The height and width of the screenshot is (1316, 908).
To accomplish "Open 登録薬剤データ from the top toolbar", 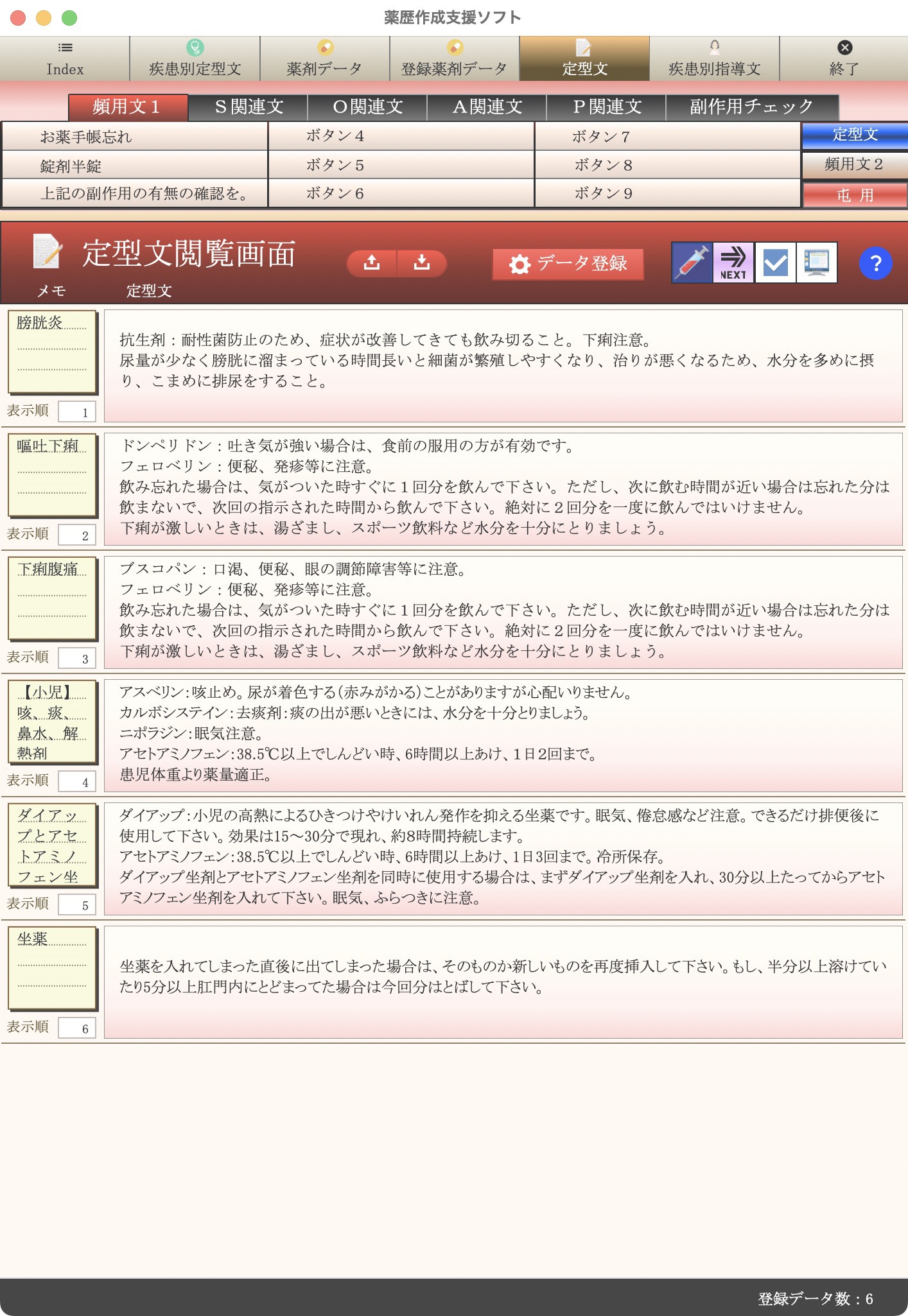I will (x=455, y=58).
